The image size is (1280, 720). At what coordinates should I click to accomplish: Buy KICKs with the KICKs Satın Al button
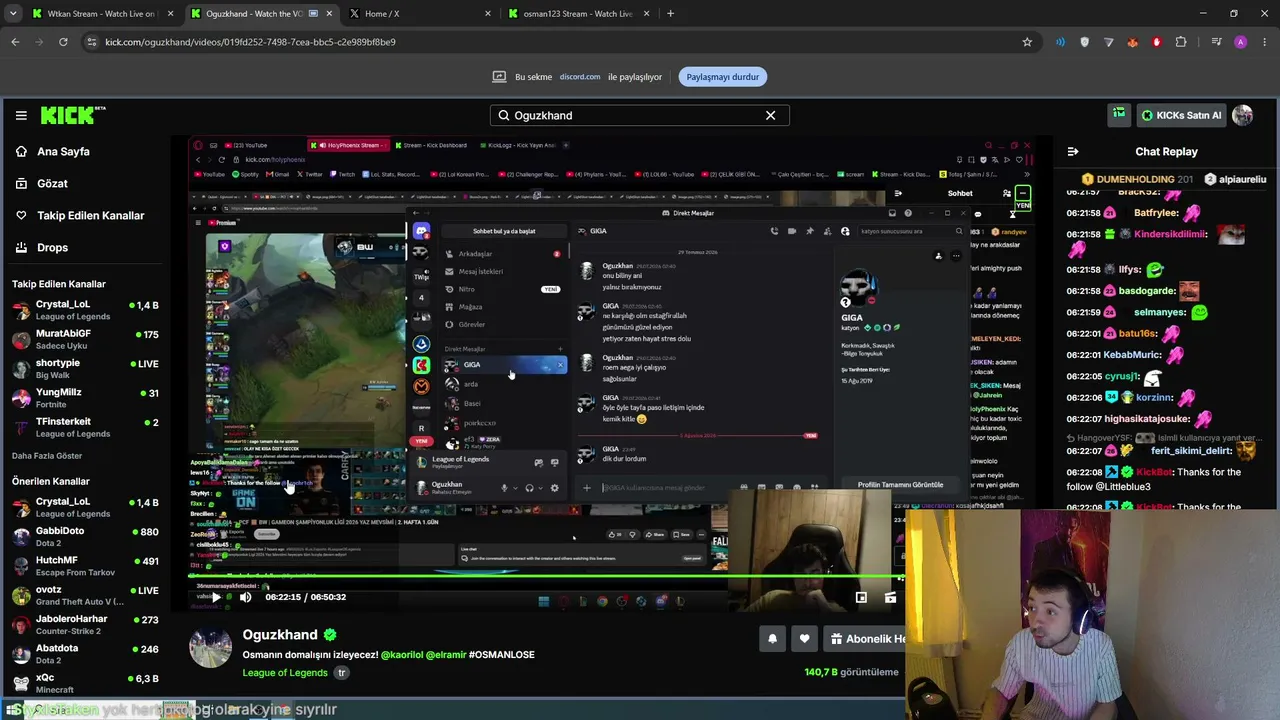click(x=1182, y=115)
